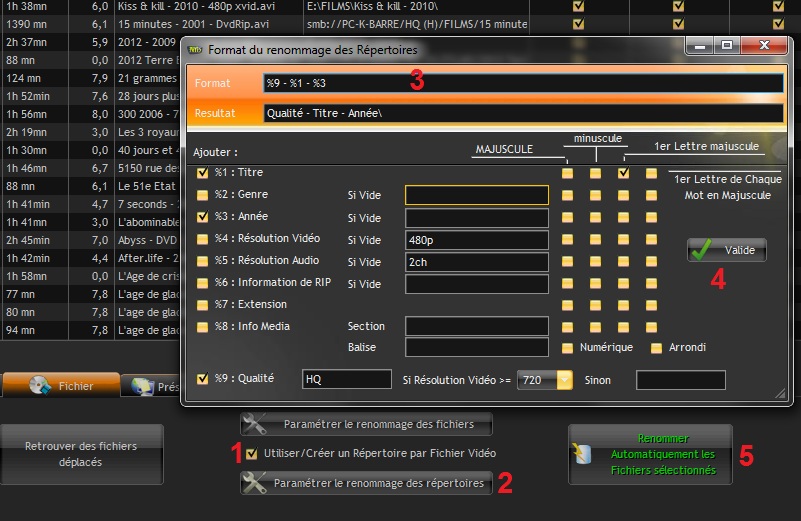This screenshot has height=521, width=801.
Task: Open the 720 video resolution dropdown
Action: [565, 380]
